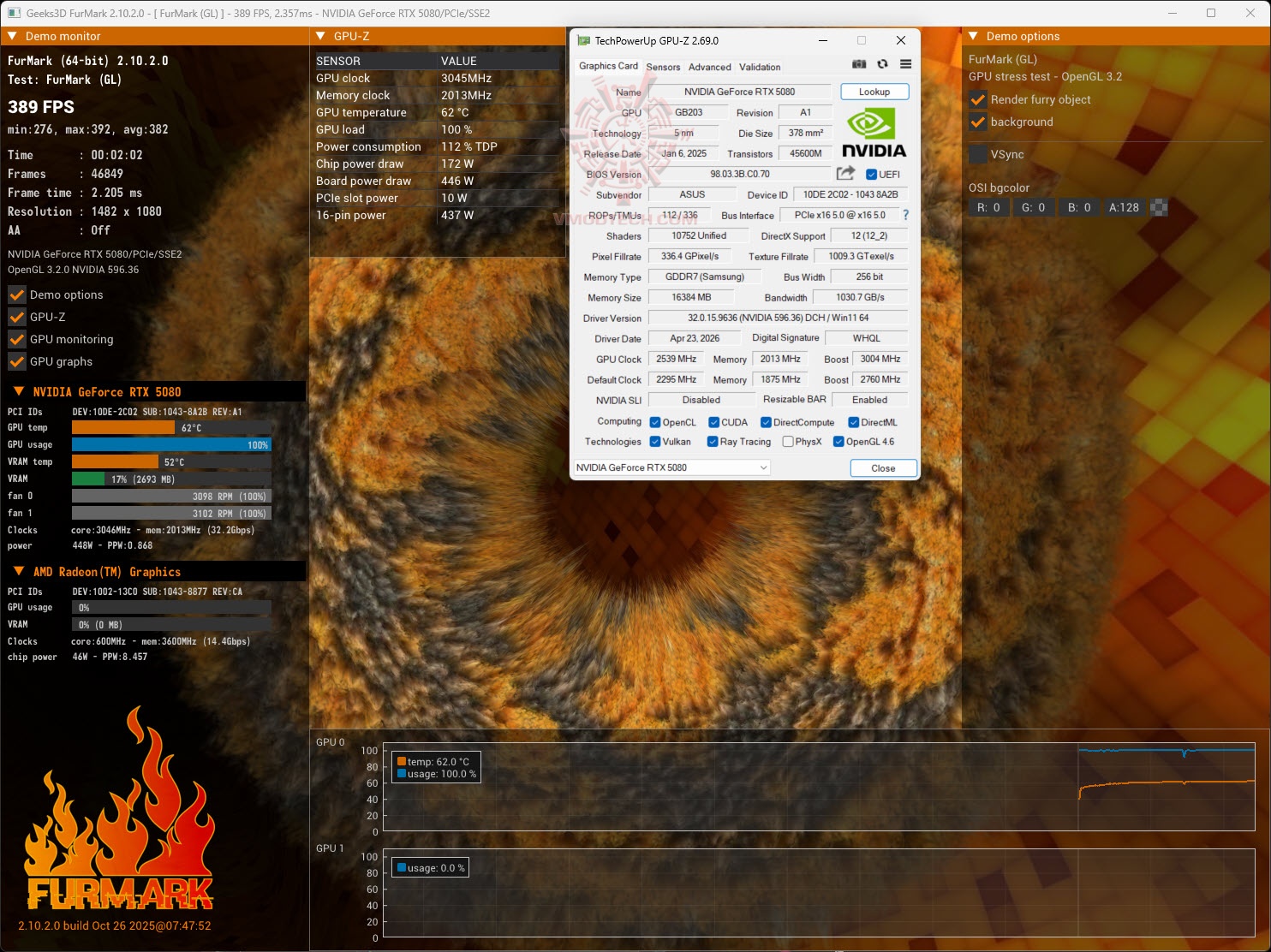1271x952 pixels.
Task: Click the GPU-Z title bar app icon
Action: point(584,40)
